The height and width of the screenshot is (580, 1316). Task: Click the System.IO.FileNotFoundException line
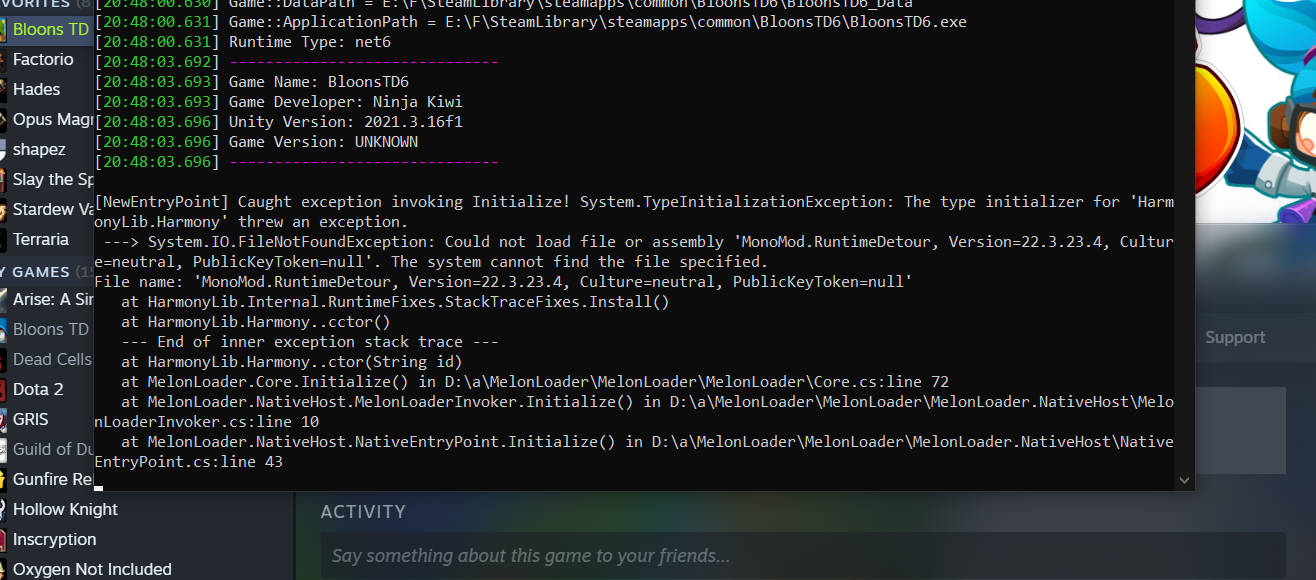coord(634,252)
